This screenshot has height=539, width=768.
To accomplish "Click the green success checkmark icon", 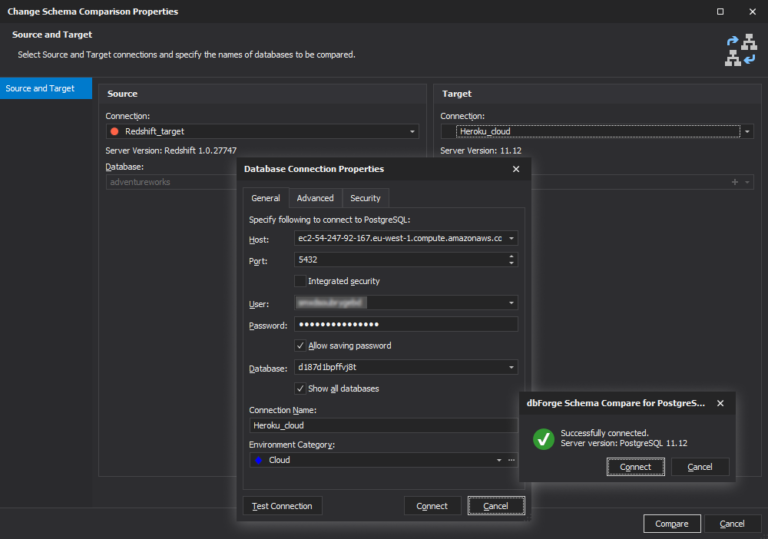I will click(543, 438).
